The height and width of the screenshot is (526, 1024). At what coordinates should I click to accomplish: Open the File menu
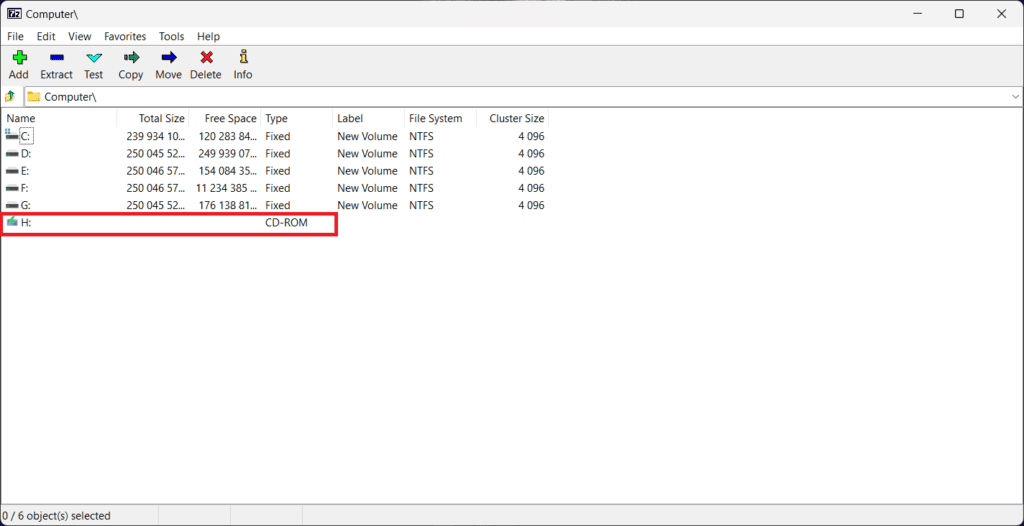click(15, 37)
